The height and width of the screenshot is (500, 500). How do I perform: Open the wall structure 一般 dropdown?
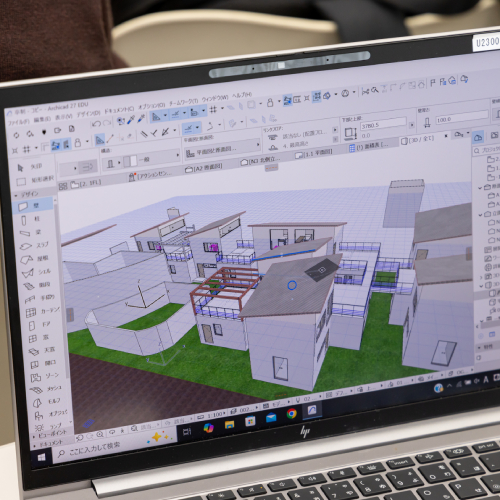(x=152, y=159)
